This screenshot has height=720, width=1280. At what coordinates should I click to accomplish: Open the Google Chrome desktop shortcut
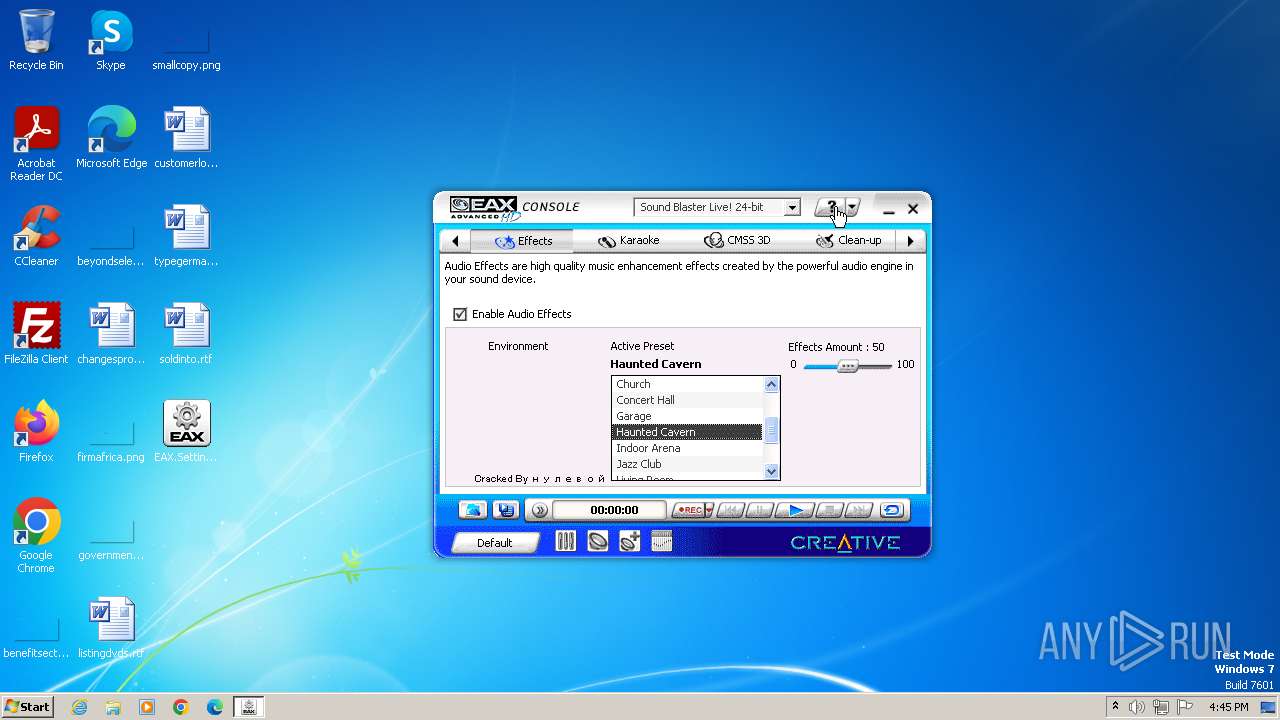click(x=36, y=536)
